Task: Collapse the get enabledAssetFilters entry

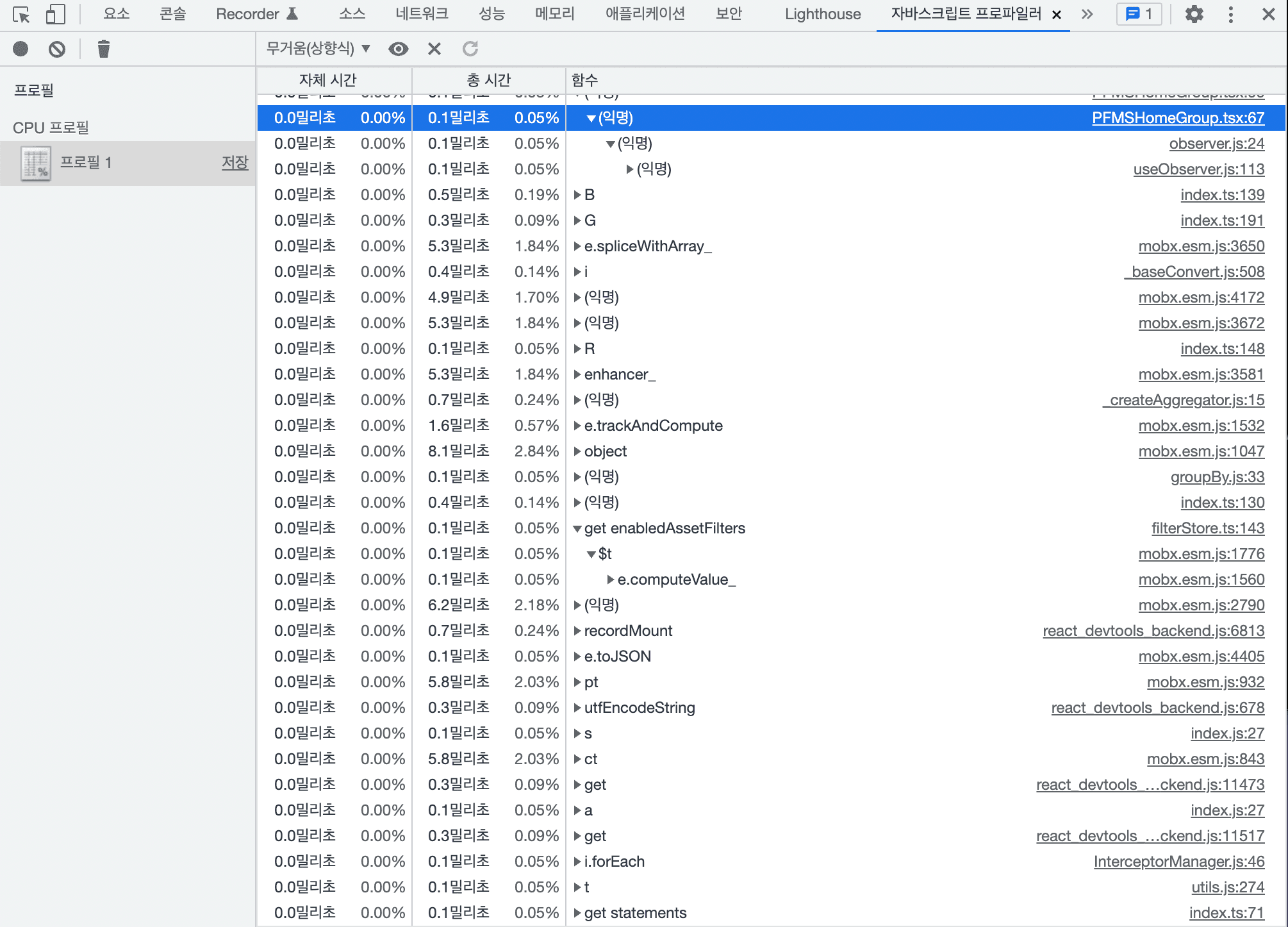Action: pyautogui.click(x=577, y=527)
